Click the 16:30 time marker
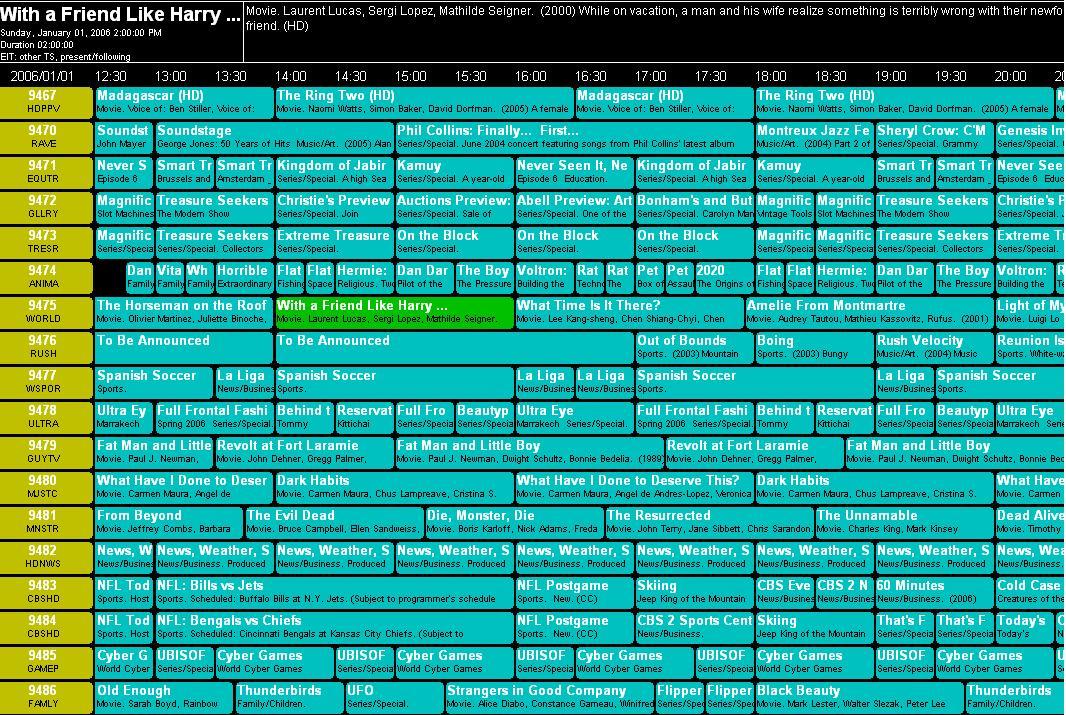1066x715 pixels. 590,76
